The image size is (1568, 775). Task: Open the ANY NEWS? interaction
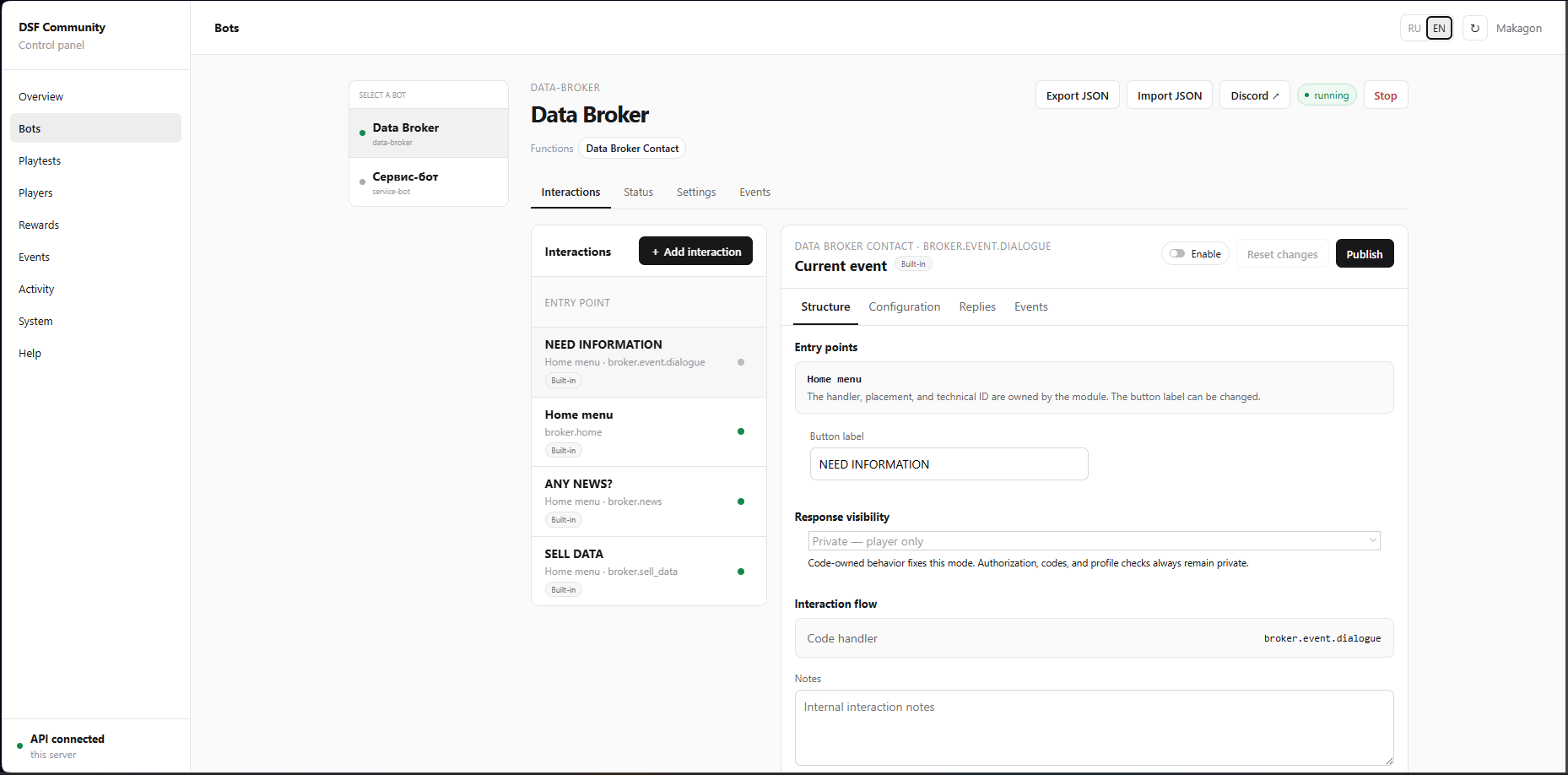coord(648,501)
